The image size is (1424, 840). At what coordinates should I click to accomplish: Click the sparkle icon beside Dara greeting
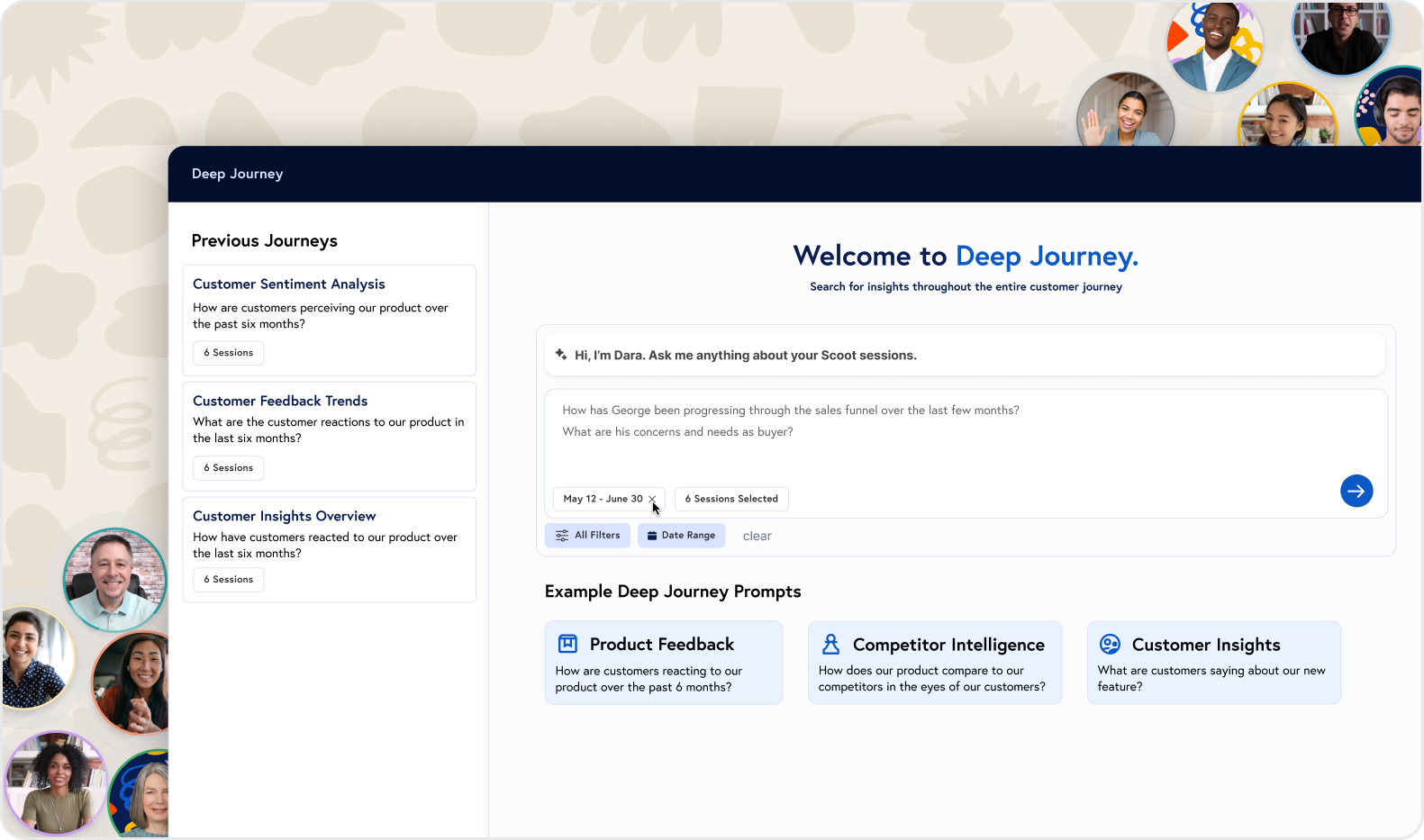[x=561, y=355]
